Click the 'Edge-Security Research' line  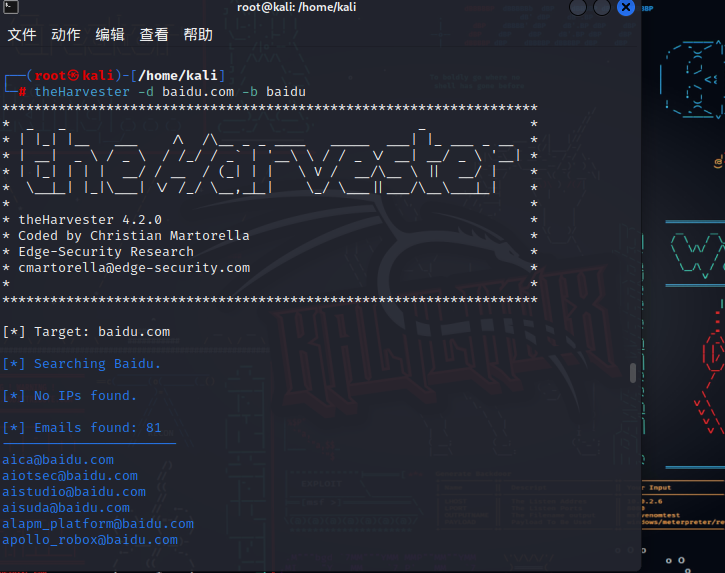coord(106,252)
